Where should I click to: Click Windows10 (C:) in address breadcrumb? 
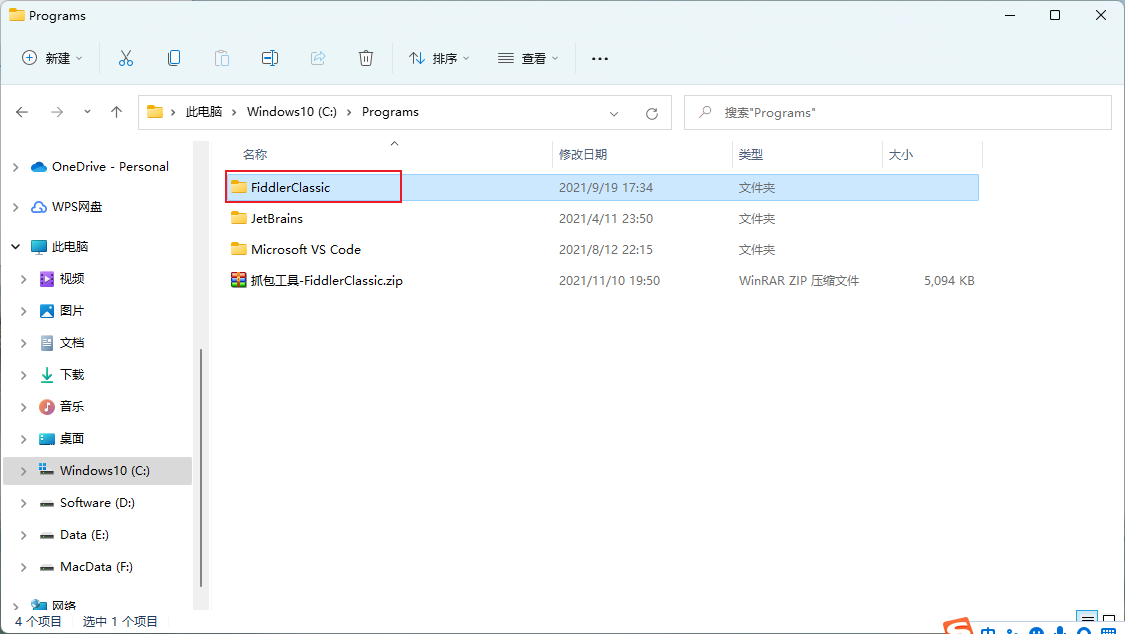pyautogui.click(x=291, y=112)
